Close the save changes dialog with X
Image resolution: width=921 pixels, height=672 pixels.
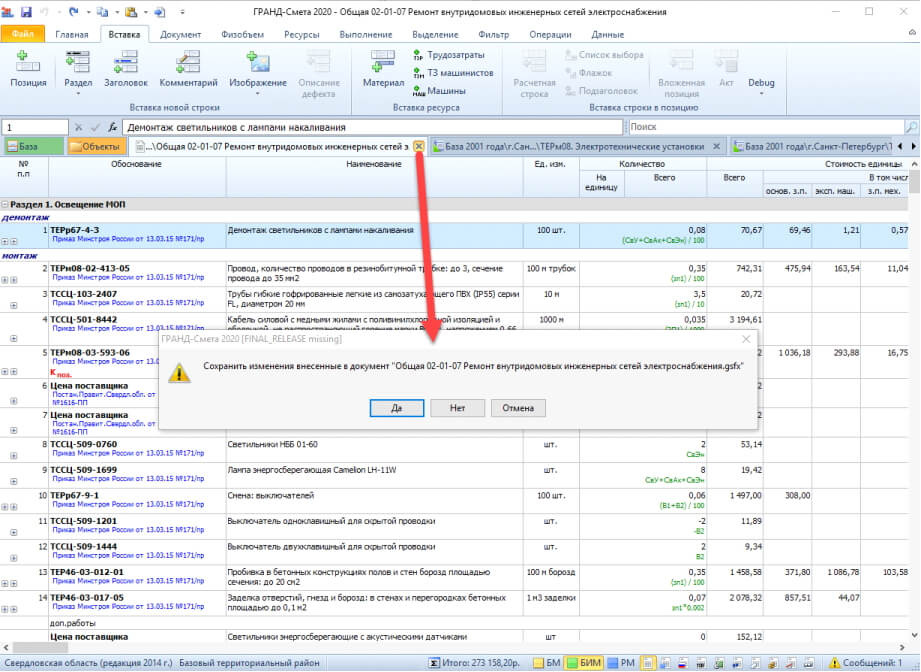point(746,339)
